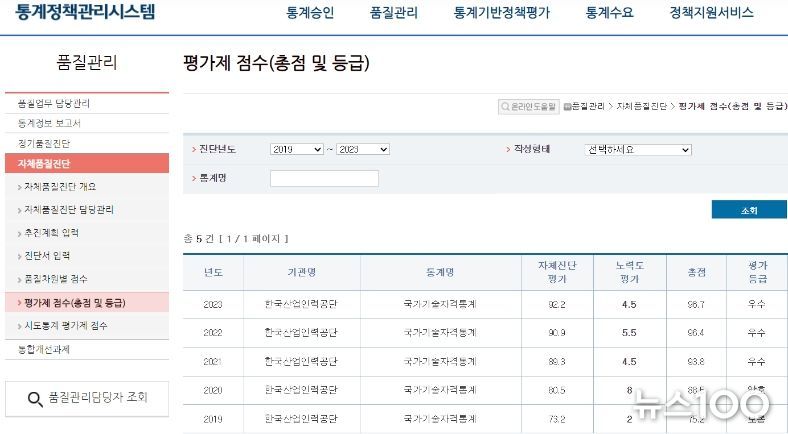The height and width of the screenshot is (434, 788).
Task: Click the home icon in the breadcrumb
Action: pyautogui.click(x=567, y=106)
